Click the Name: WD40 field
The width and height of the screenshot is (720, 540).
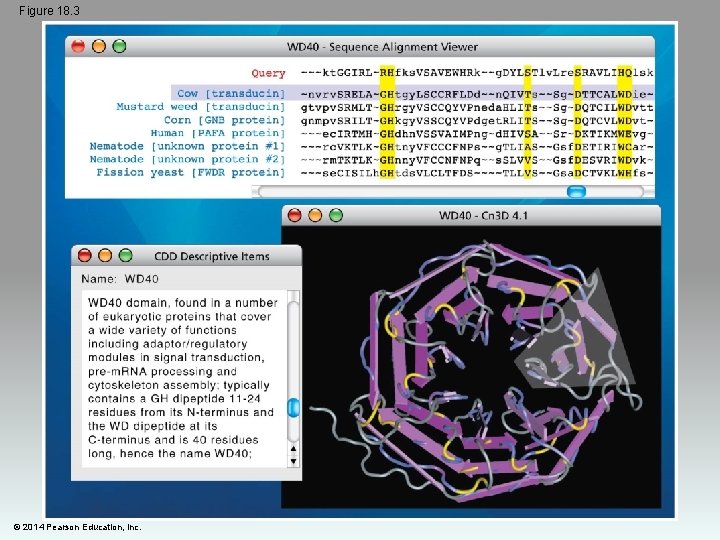(120, 279)
